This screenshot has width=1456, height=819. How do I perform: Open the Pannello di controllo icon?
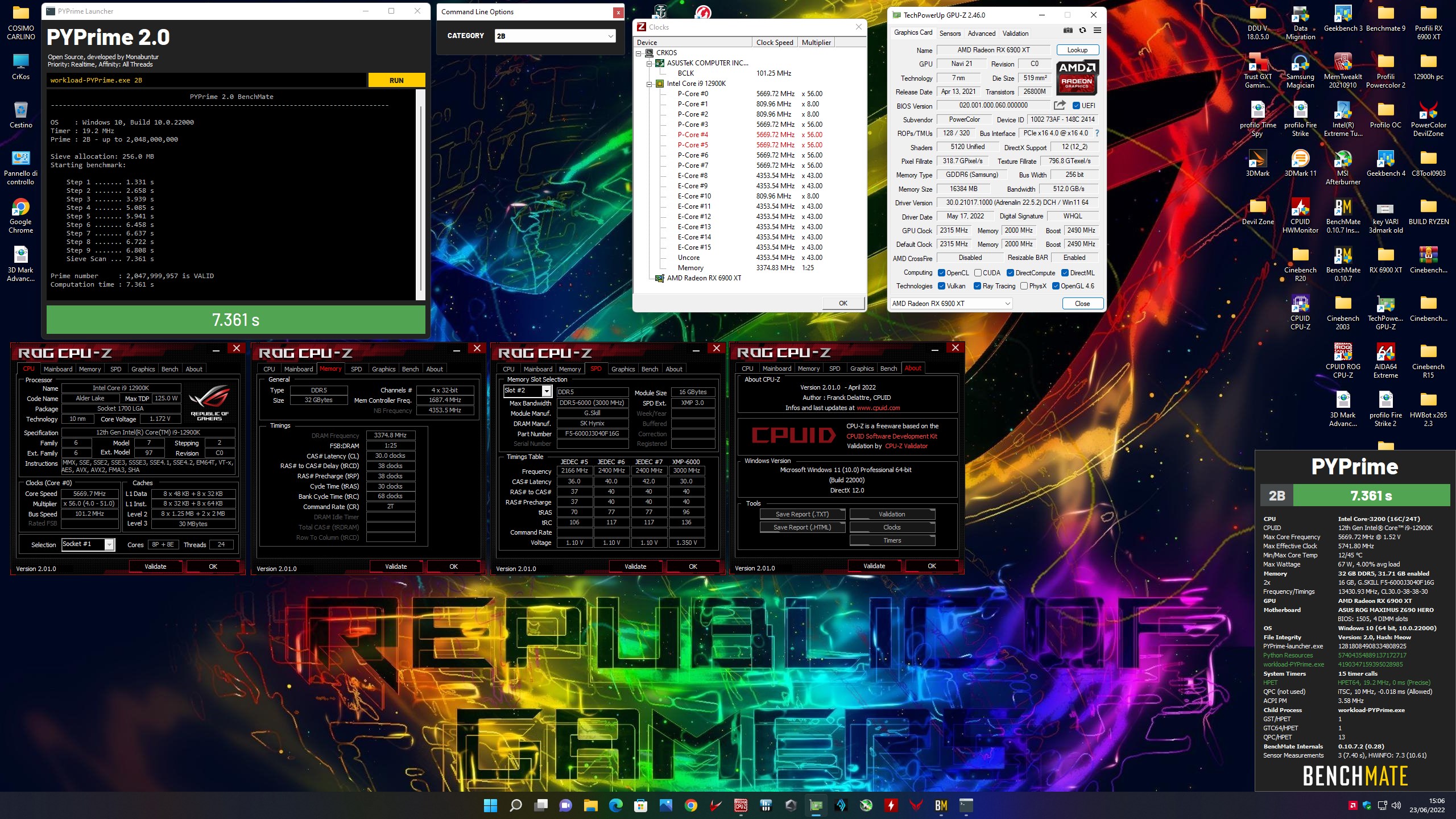pyautogui.click(x=20, y=167)
